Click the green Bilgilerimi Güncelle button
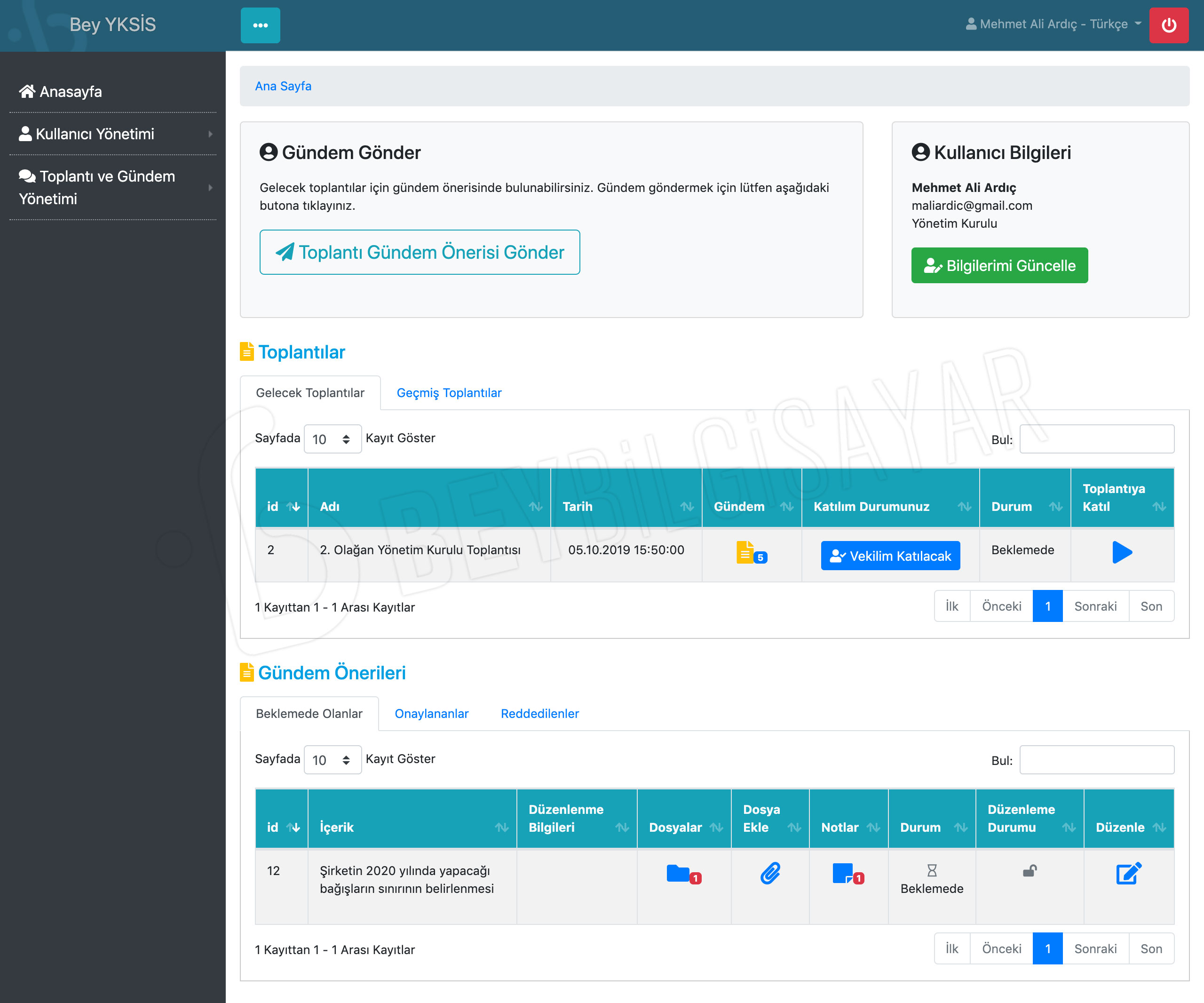Image resolution: width=1204 pixels, height=1003 pixels. 999,265
